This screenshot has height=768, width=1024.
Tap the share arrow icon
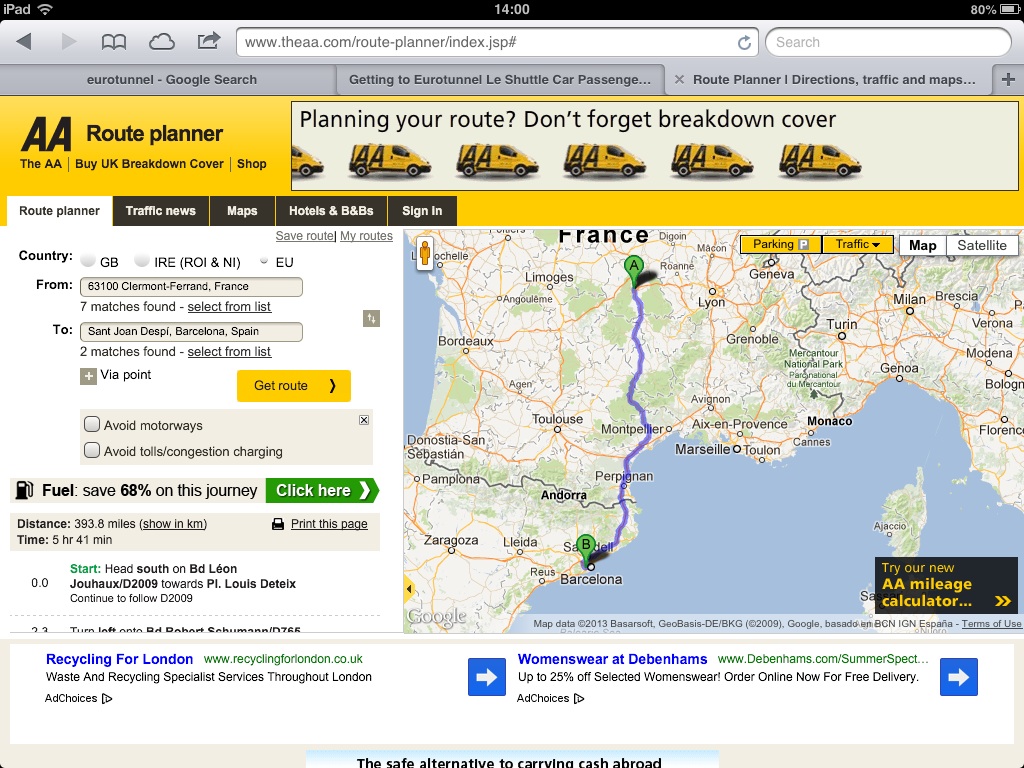[x=209, y=41]
